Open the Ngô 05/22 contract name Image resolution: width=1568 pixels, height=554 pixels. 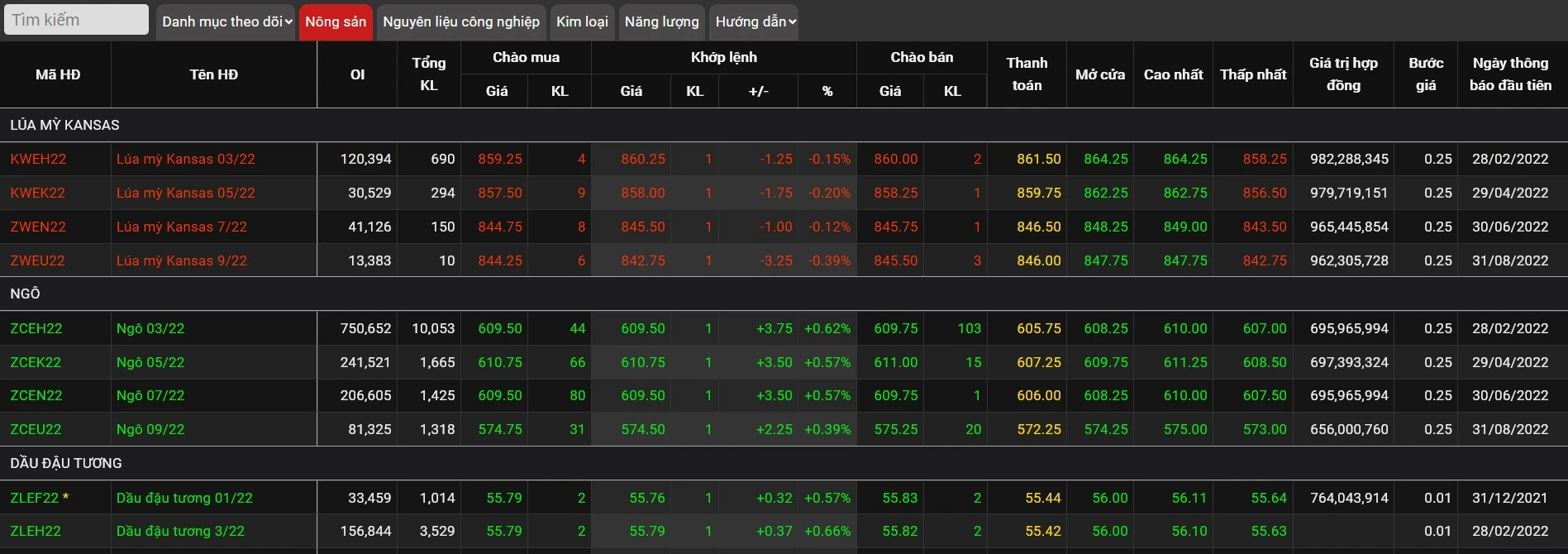(x=150, y=362)
